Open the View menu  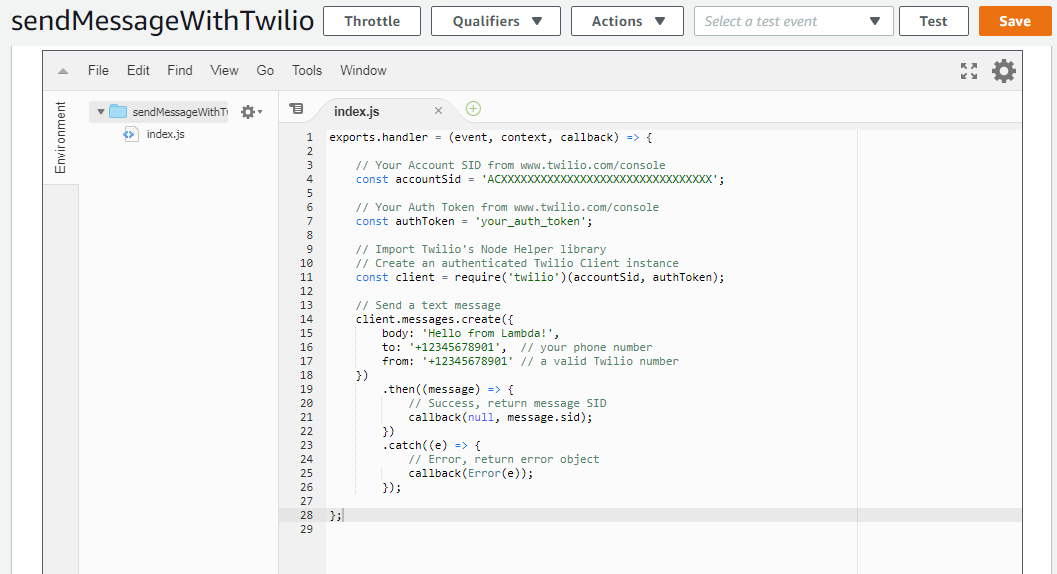pyautogui.click(x=224, y=70)
